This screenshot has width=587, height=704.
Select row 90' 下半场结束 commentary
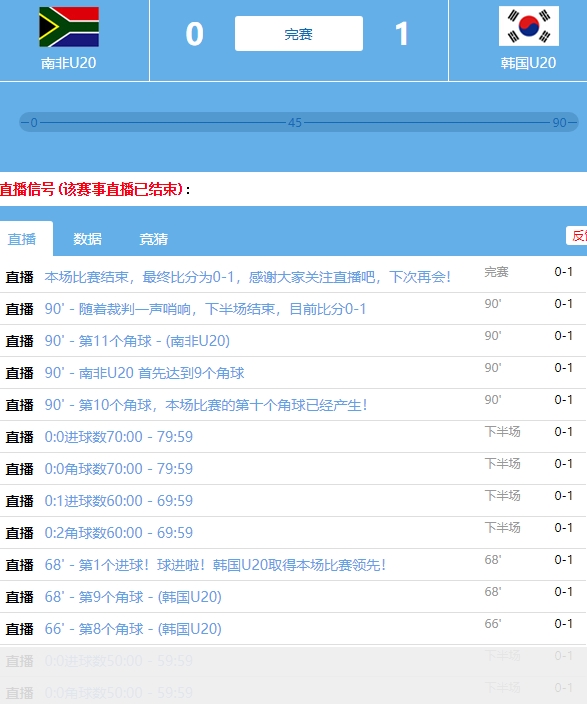click(293, 309)
